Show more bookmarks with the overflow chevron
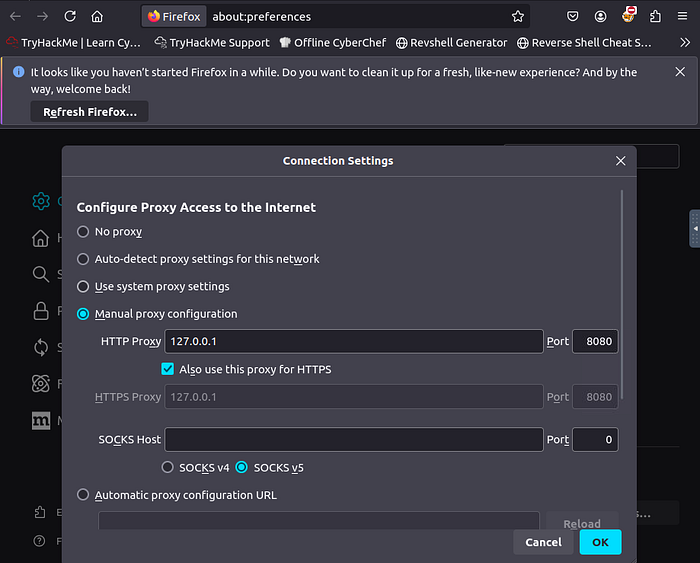The width and height of the screenshot is (700, 563). (684, 43)
